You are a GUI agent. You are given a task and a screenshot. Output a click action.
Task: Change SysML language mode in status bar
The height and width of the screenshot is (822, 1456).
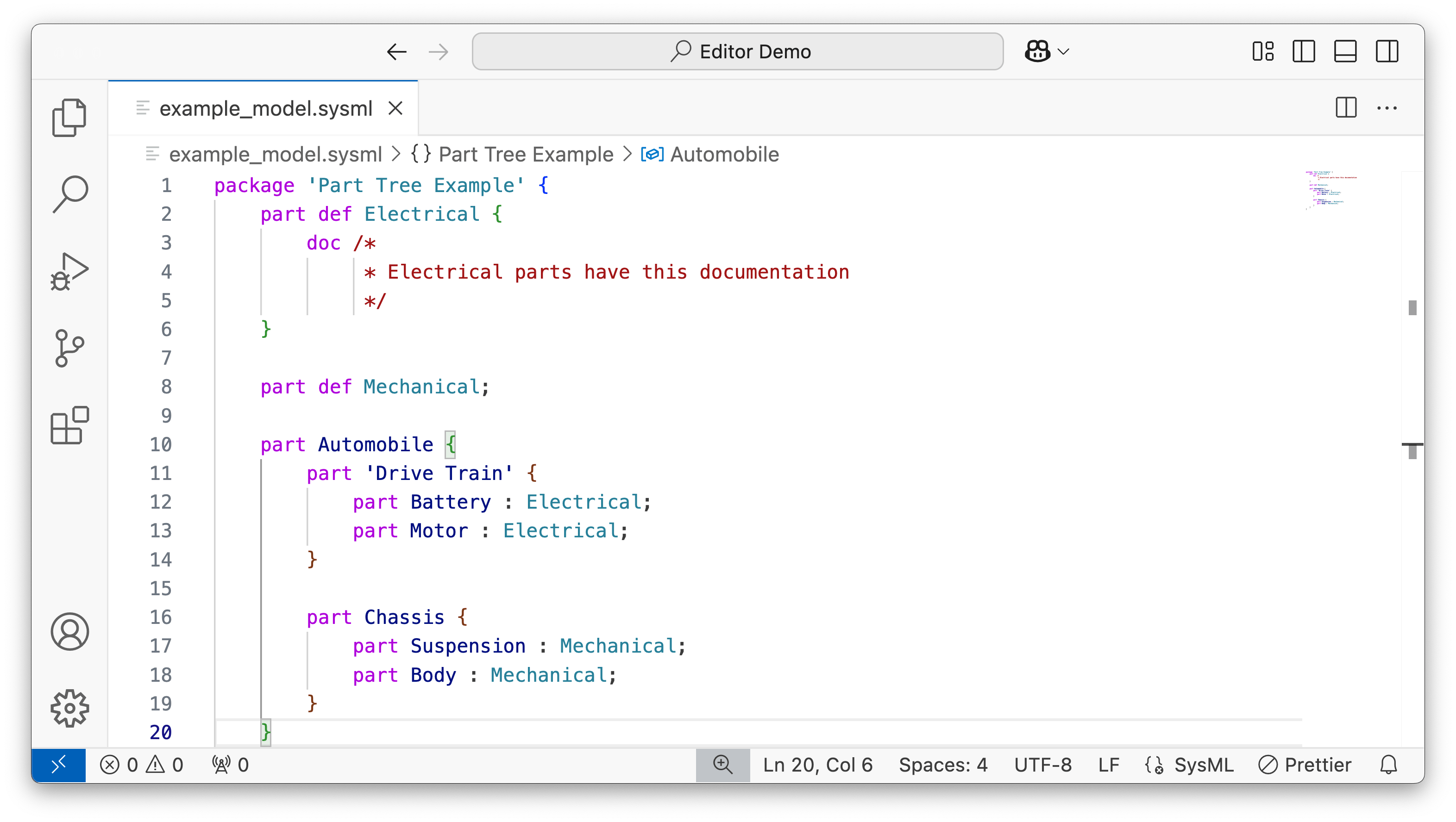coord(1203,765)
